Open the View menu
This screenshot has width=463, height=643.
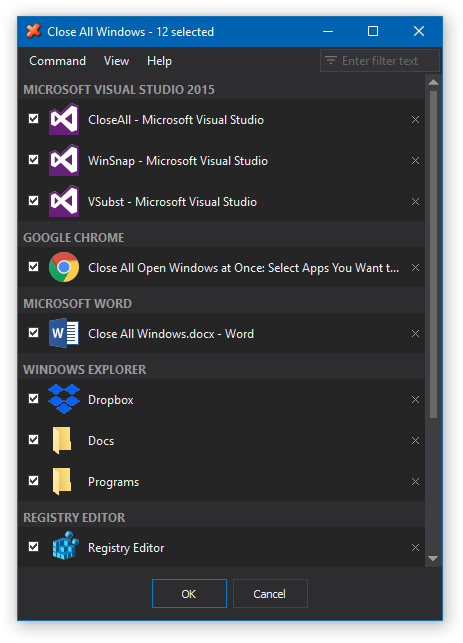click(x=116, y=61)
